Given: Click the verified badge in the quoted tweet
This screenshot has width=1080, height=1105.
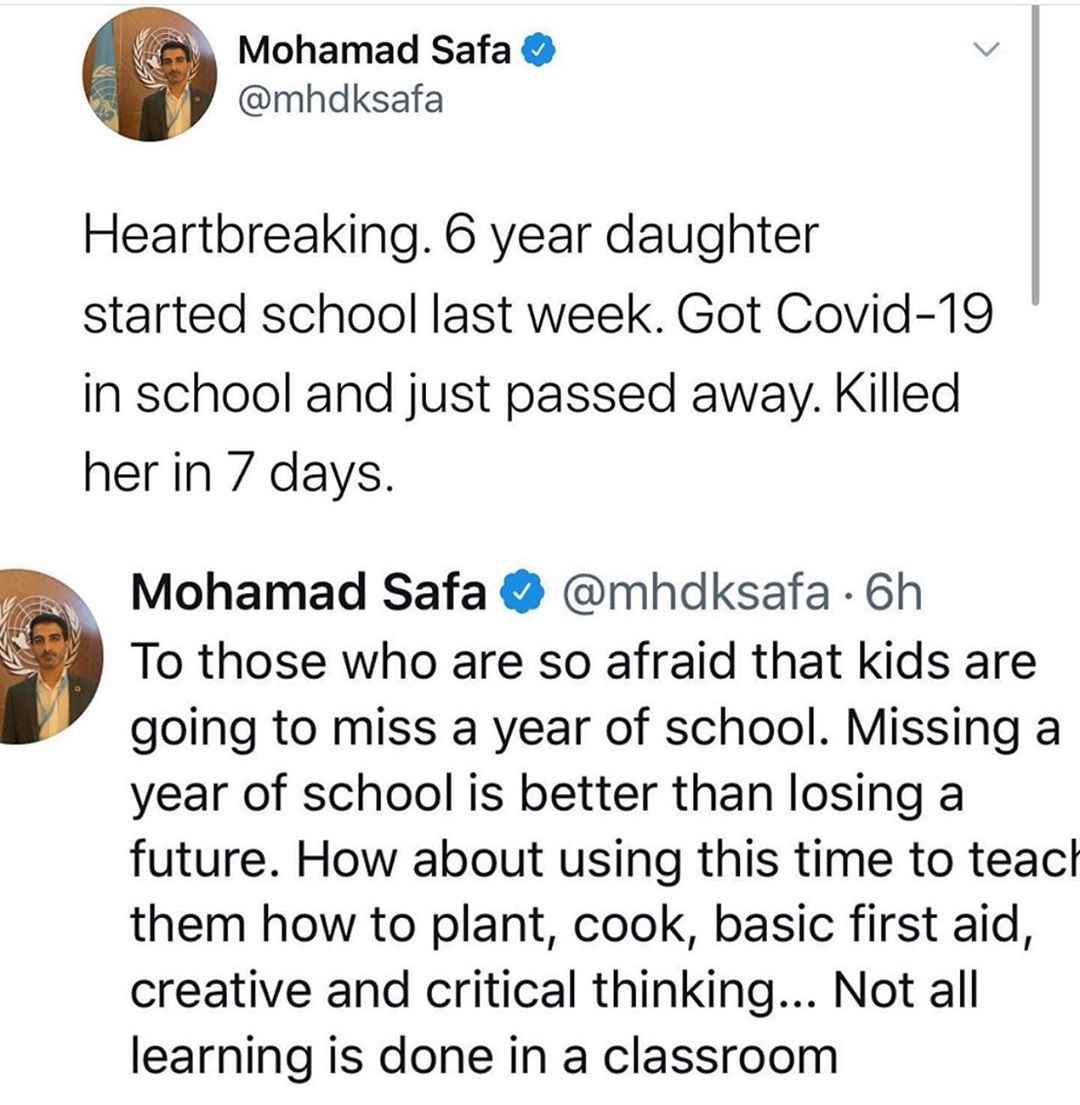Looking at the screenshot, I should 522,592.
